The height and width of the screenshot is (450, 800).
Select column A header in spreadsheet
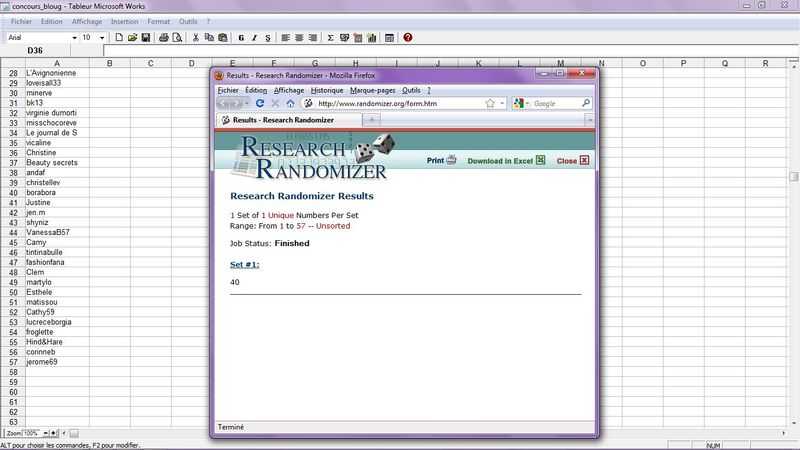[x=57, y=63]
